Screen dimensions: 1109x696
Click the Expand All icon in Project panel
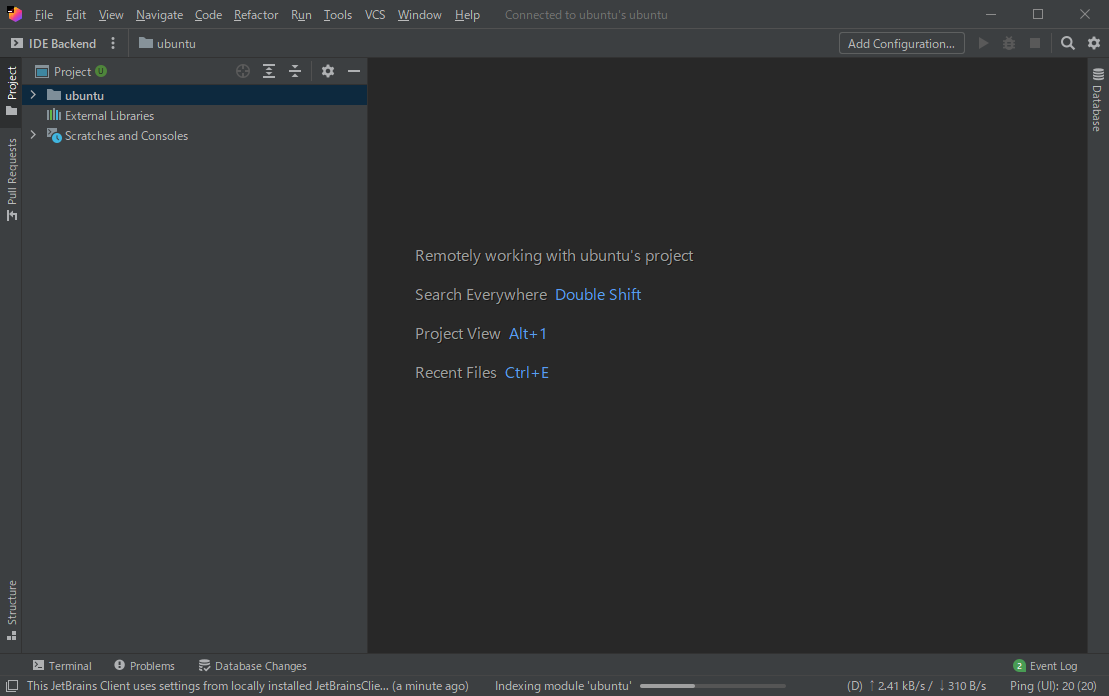point(269,71)
